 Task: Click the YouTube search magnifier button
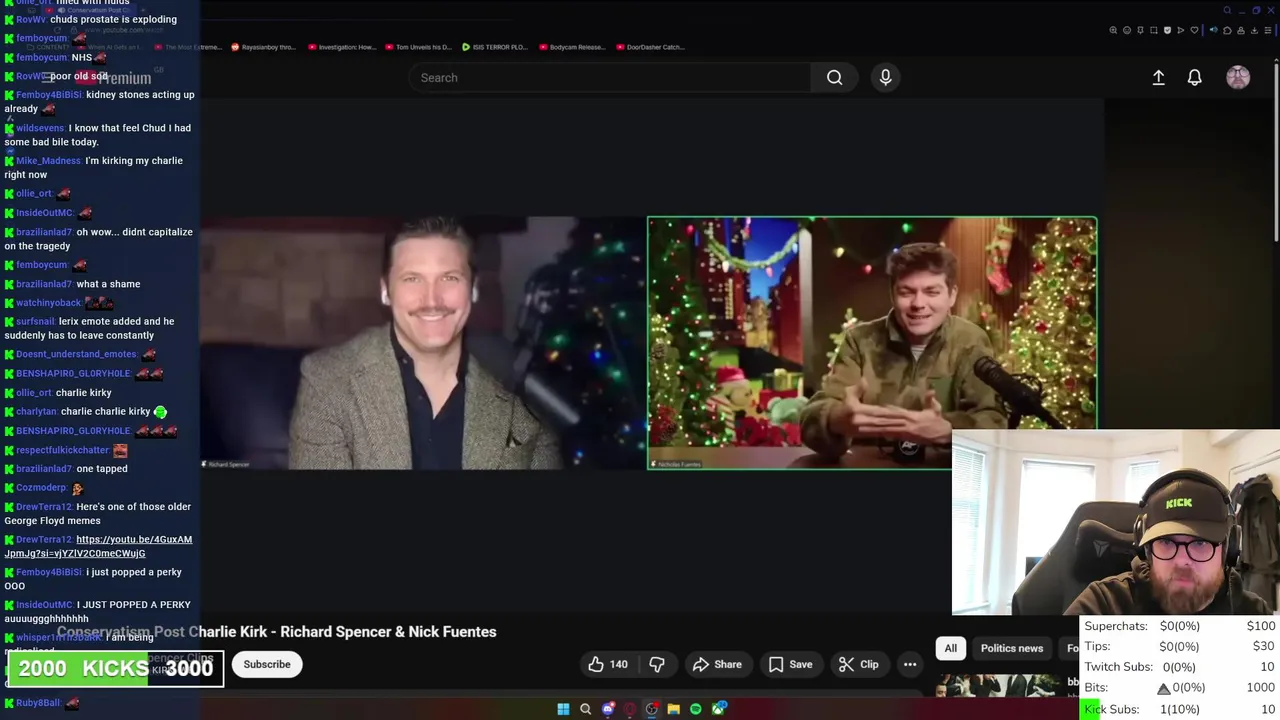[834, 77]
